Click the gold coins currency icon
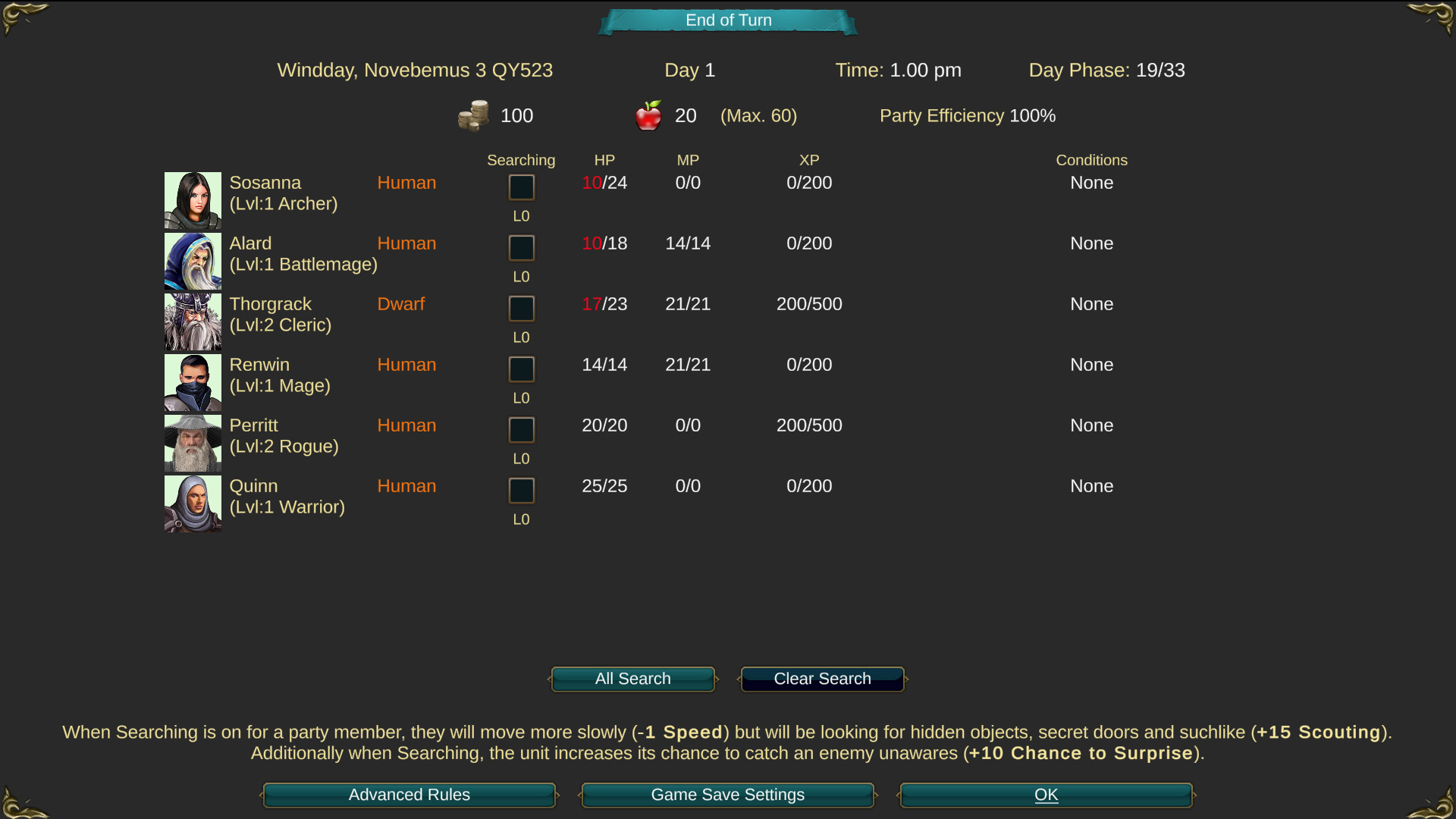Image resolution: width=1456 pixels, height=819 pixels. coord(474,115)
